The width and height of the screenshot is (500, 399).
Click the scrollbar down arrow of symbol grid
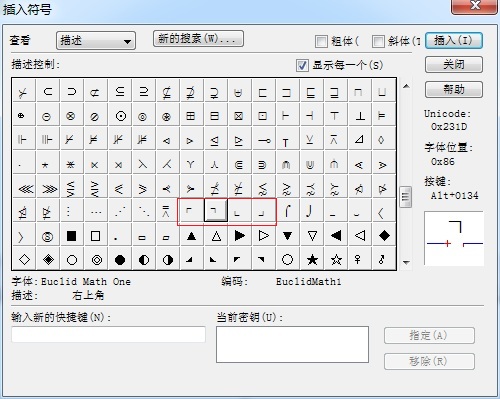(x=406, y=263)
